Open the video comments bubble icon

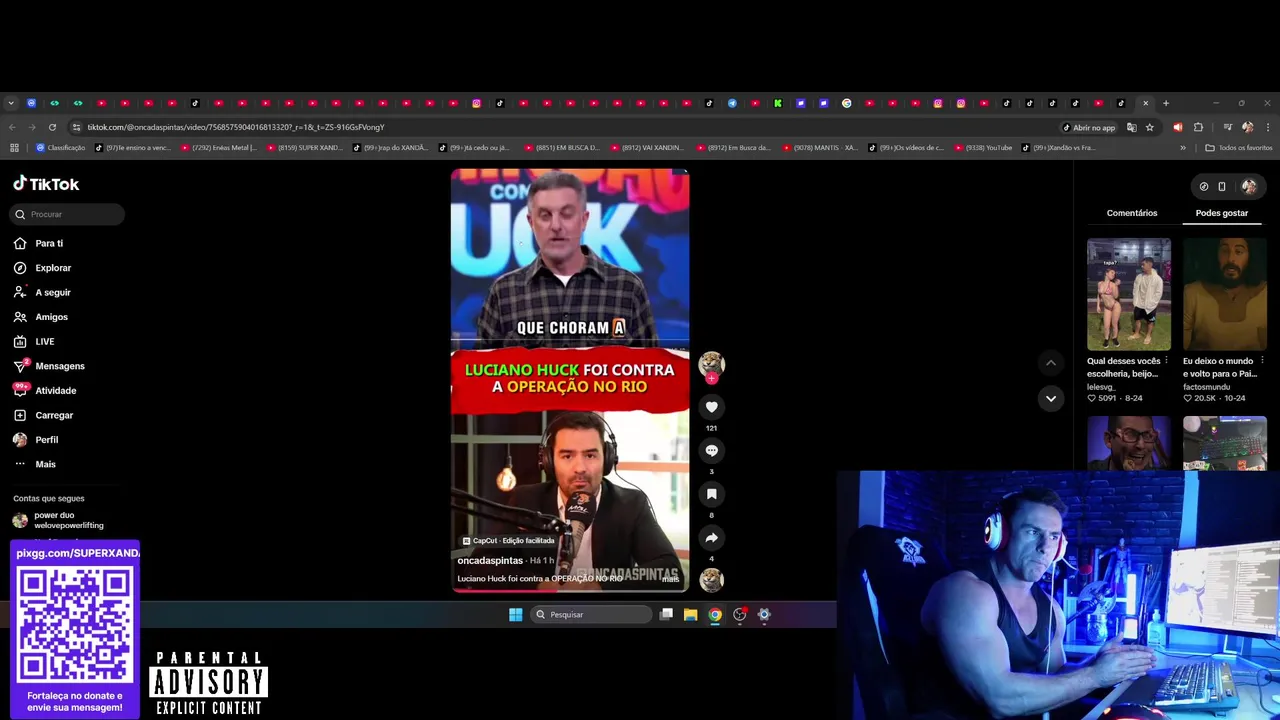[x=711, y=450]
